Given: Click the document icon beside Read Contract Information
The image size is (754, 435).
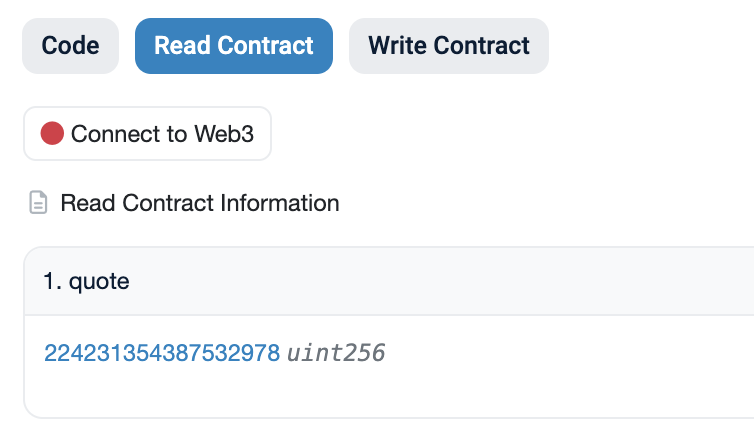Looking at the screenshot, I should (x=38, y=204).
